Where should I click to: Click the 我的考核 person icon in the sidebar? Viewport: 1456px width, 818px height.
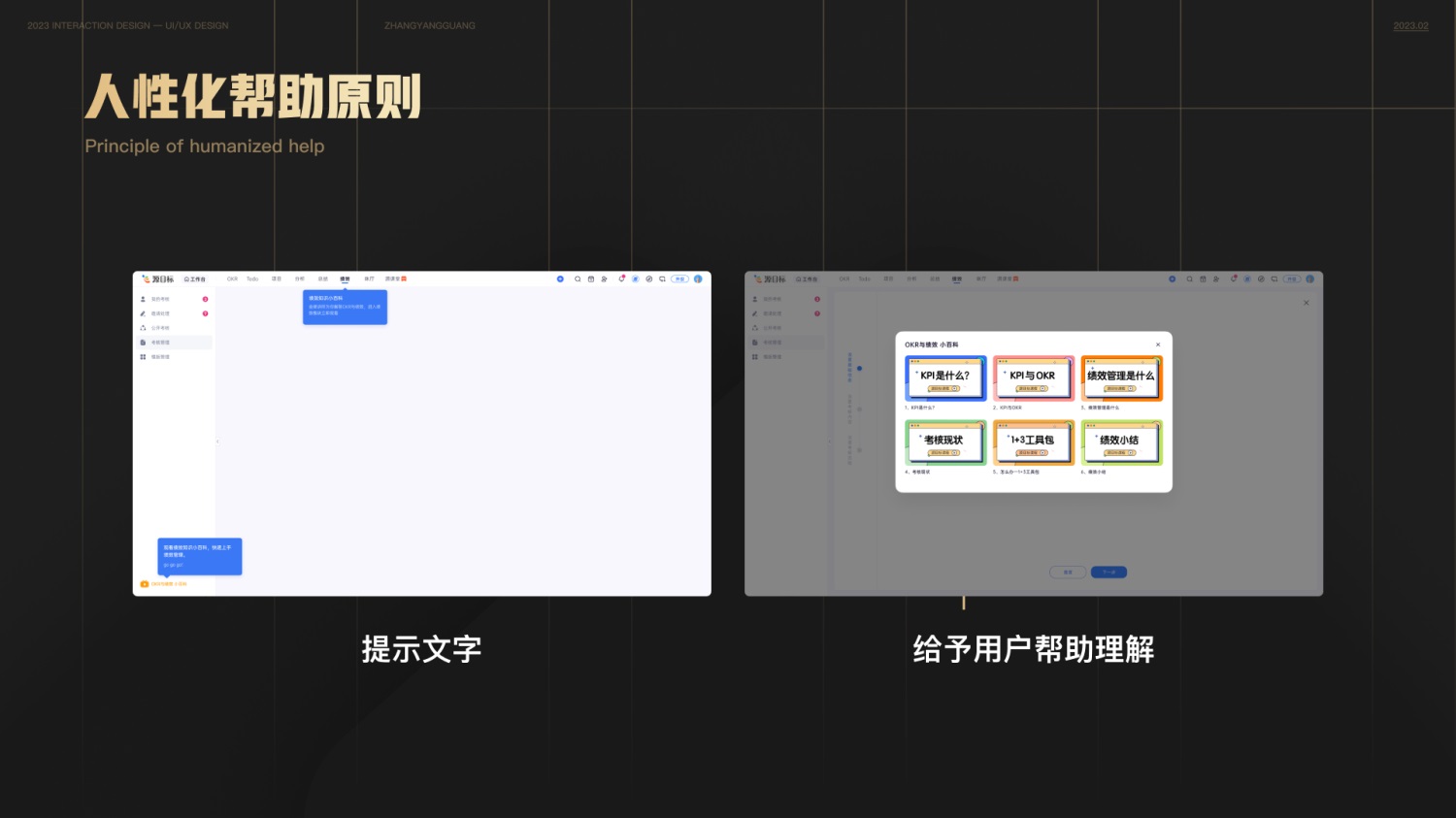tap(143, 299)
